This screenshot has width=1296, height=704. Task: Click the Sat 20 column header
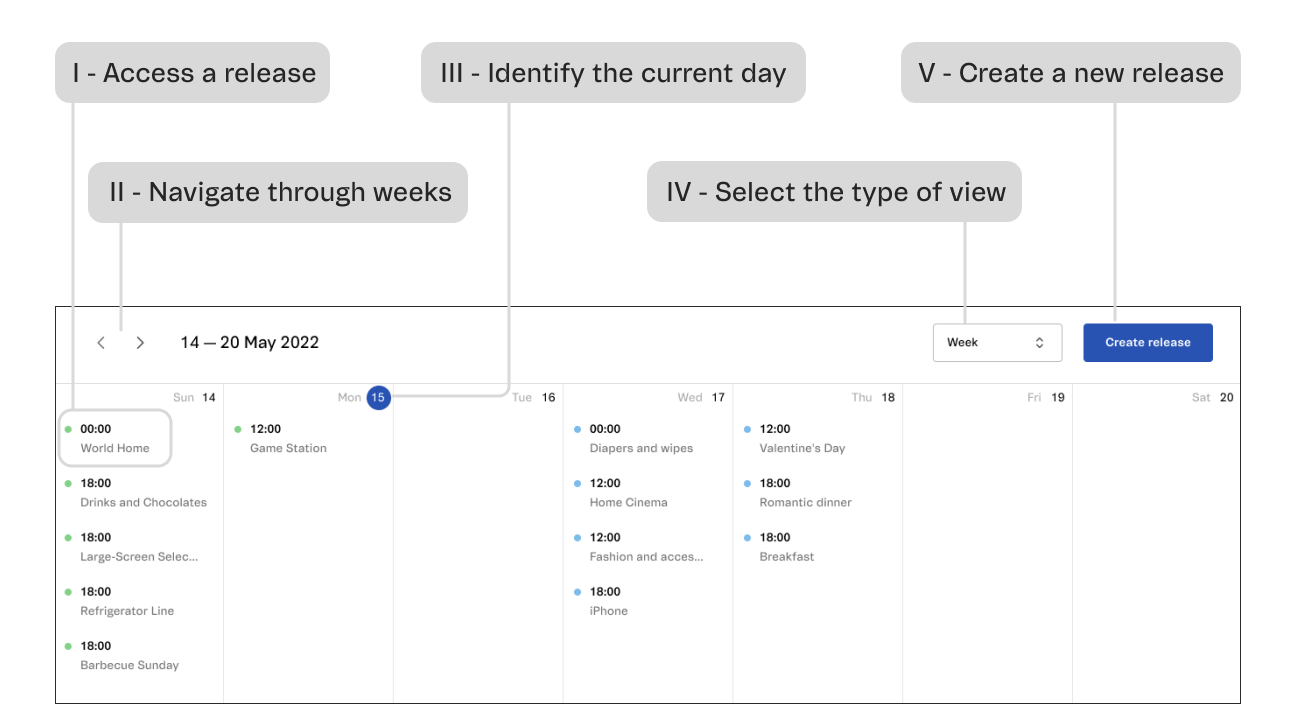[1213, 397]
